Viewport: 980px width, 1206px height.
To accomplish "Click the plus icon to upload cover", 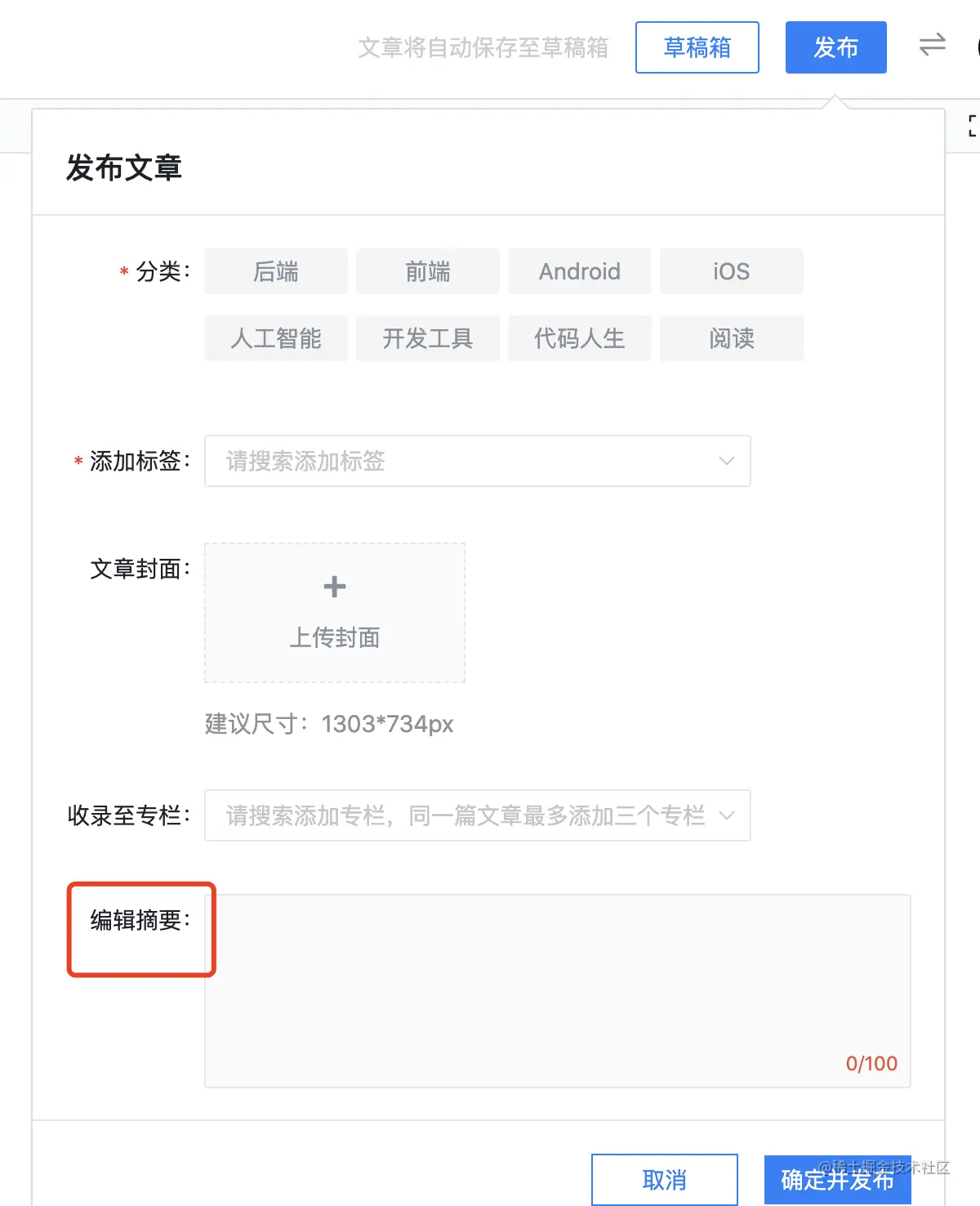I will pyautogui.click(x=335, y=587).
